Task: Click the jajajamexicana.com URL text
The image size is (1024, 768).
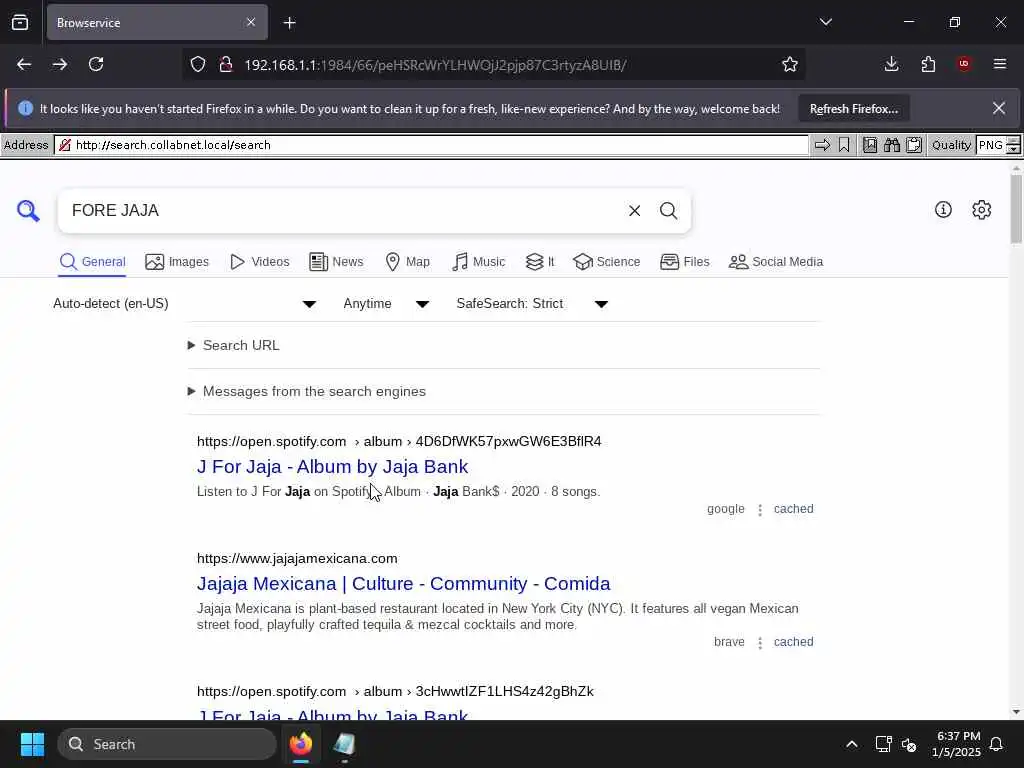Action: pos(297,558)
